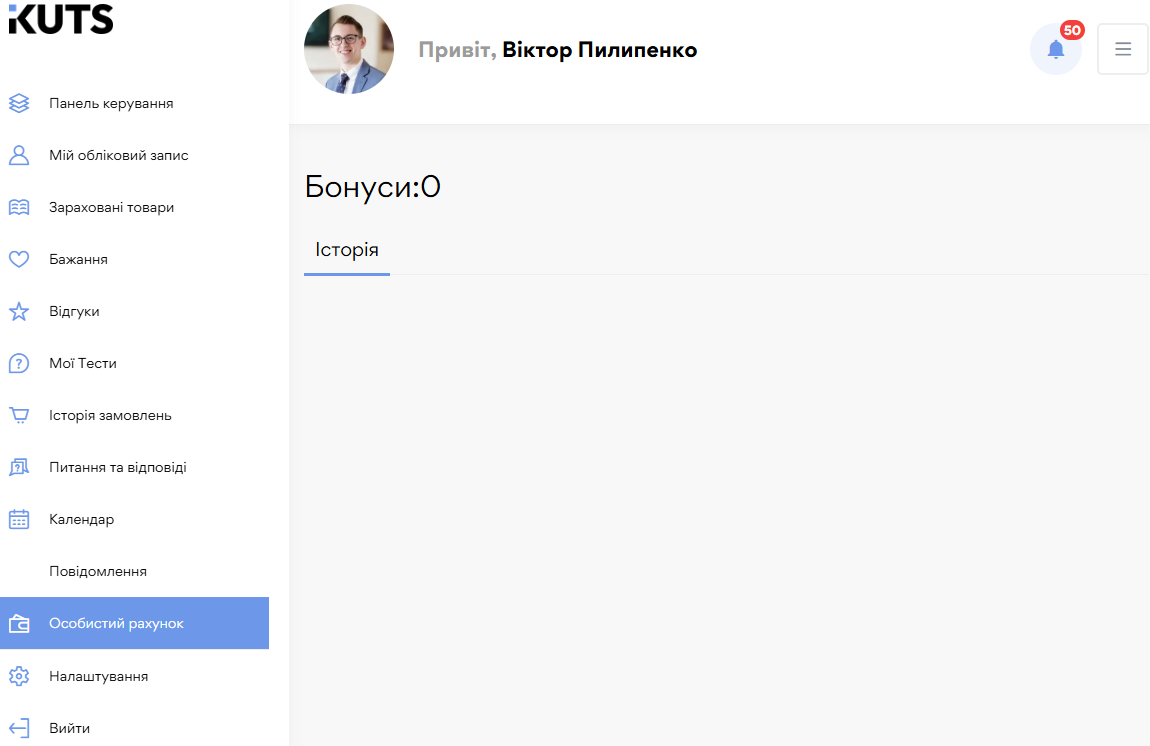
Task: Open the Історія замовлень cart icon
Action: (19, 415)
